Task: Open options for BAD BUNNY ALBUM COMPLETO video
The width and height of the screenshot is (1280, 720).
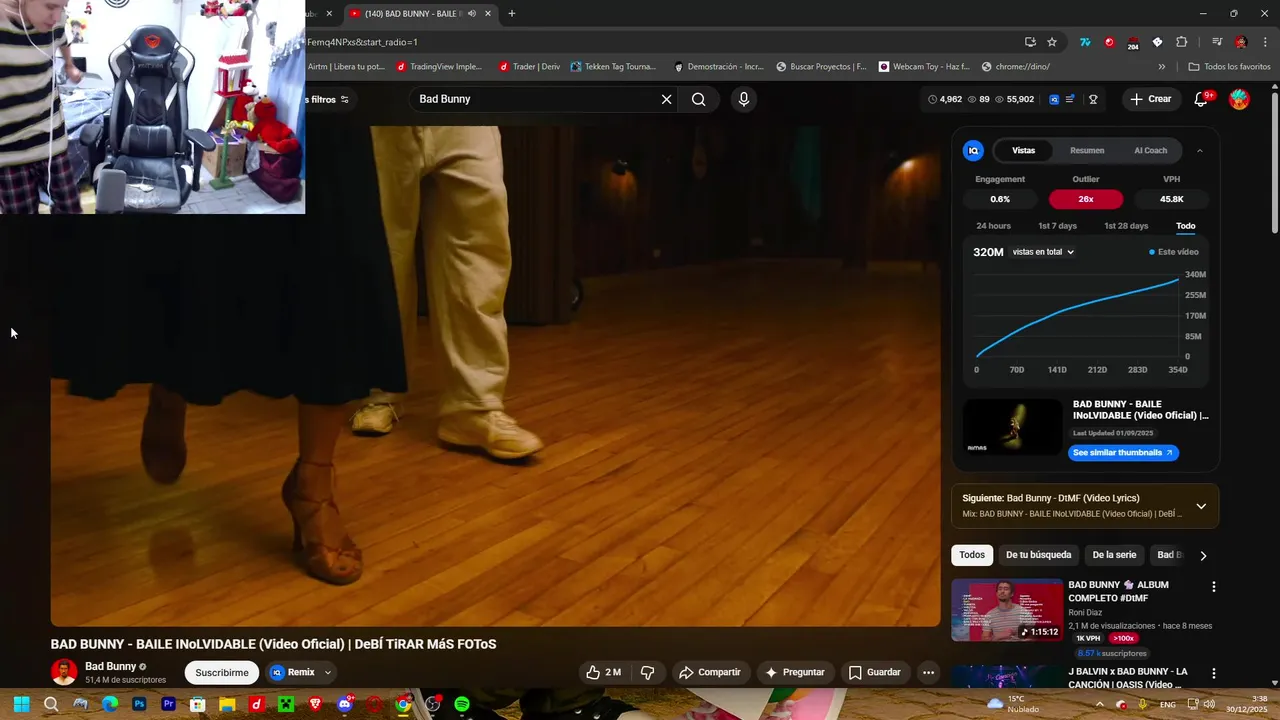Action: click(x=1214, y=587)
